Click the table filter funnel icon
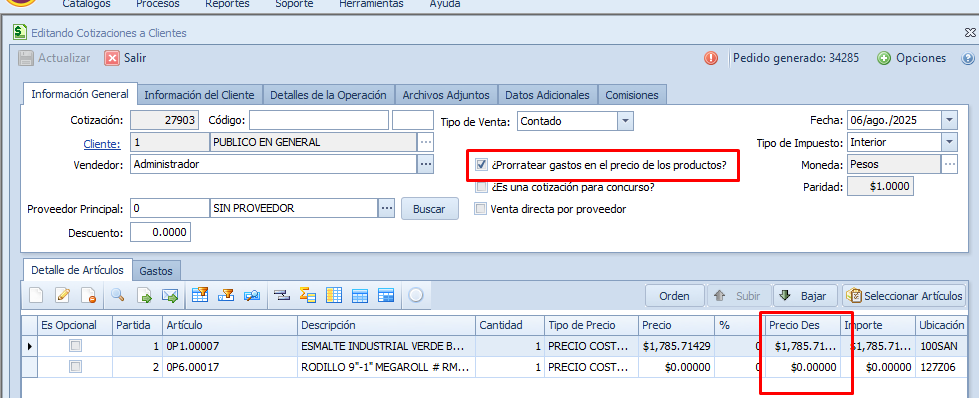Viewport: 979px width, 398px height. [x=200, y=296]
